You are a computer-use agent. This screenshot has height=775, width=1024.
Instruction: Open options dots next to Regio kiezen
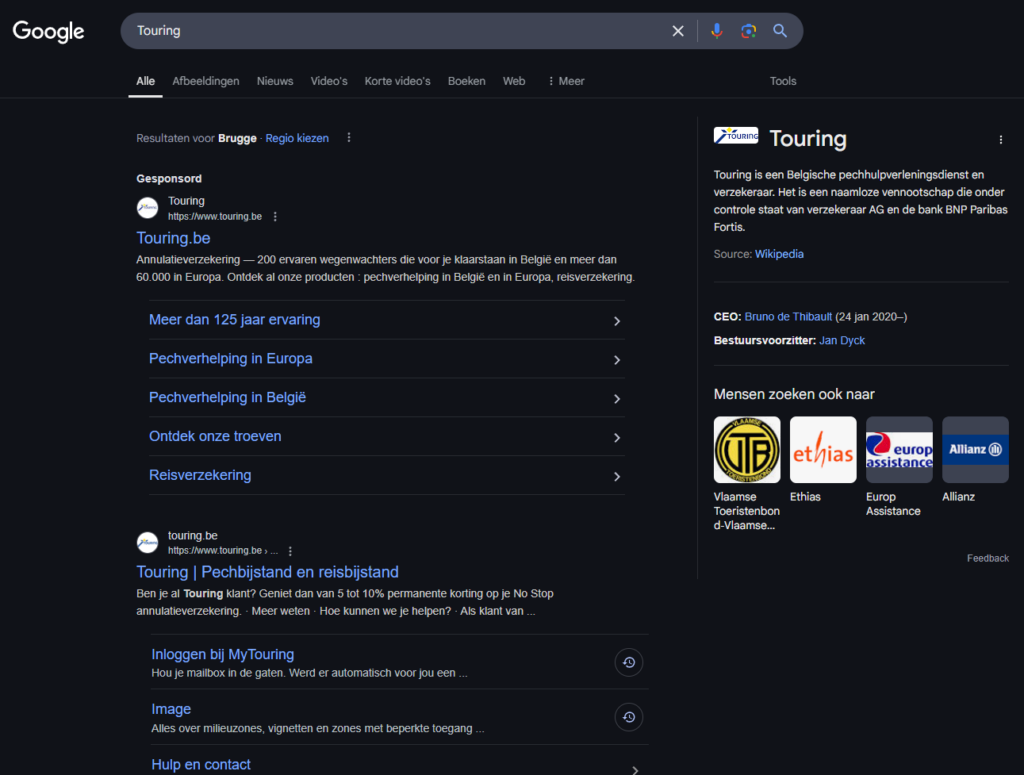tap(349, 138)
